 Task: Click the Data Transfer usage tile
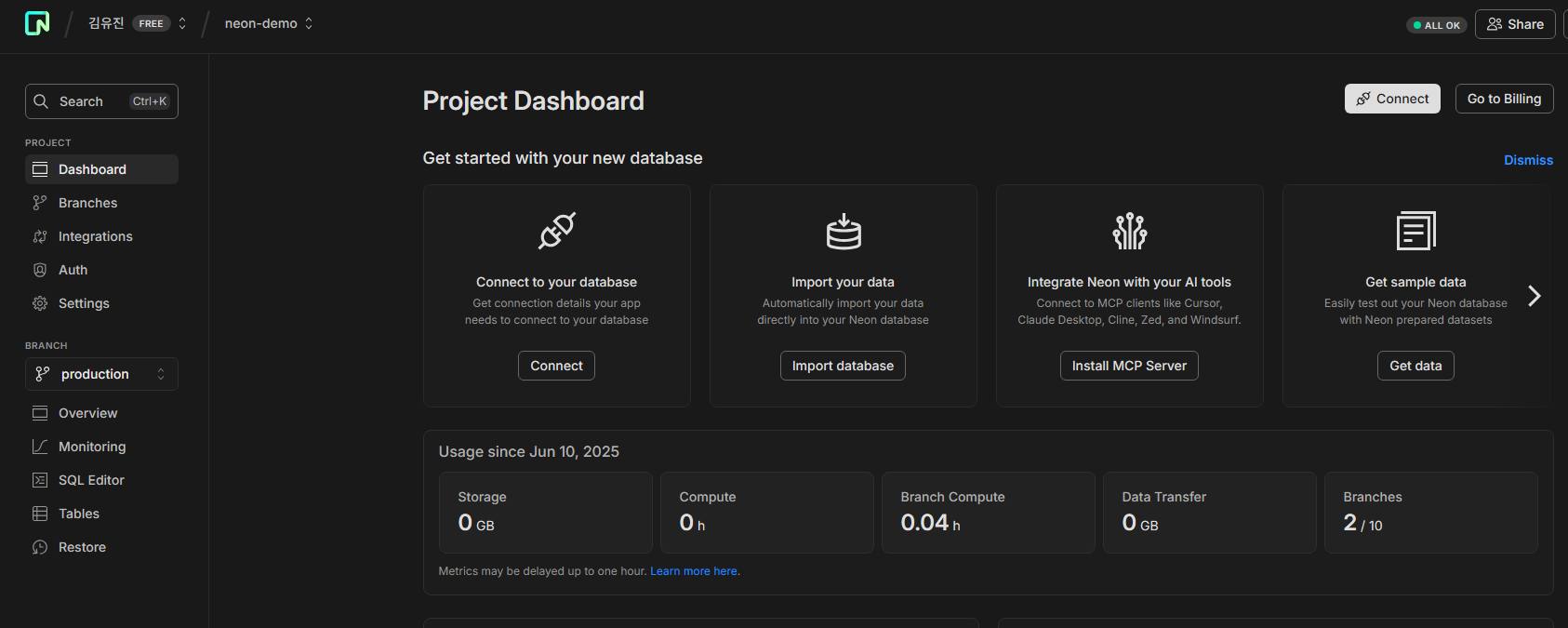1210,513
